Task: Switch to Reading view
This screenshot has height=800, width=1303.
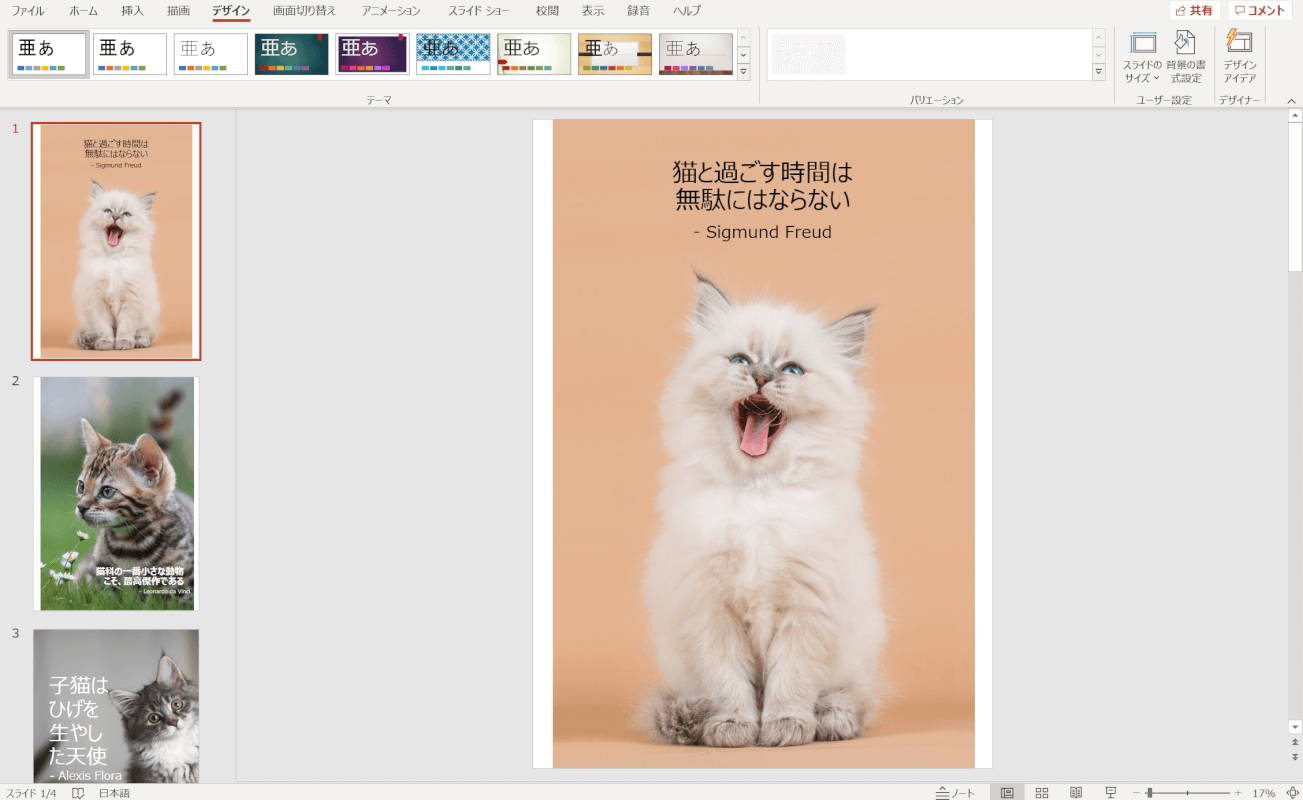Action: point(1076,793)
